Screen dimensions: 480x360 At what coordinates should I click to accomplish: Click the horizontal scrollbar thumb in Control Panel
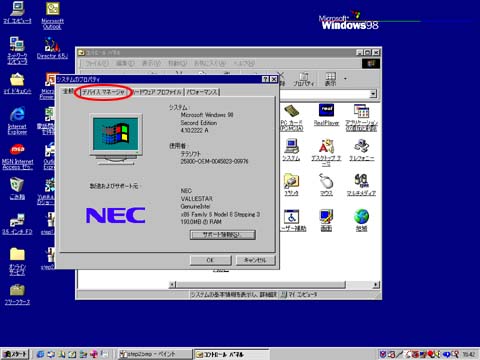pyautogui.click(x=261, y=285)
